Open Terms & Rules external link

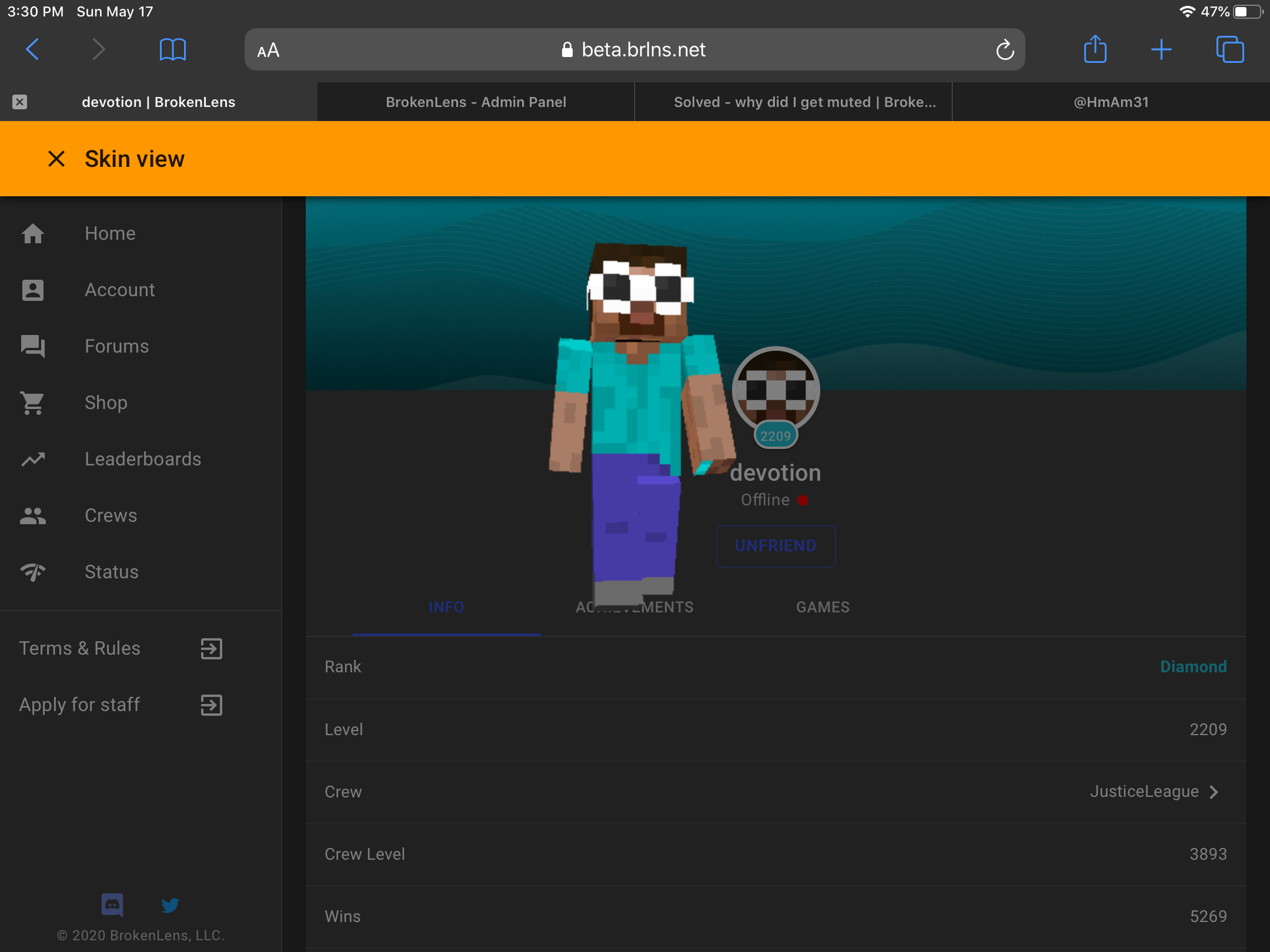[121, 648]
